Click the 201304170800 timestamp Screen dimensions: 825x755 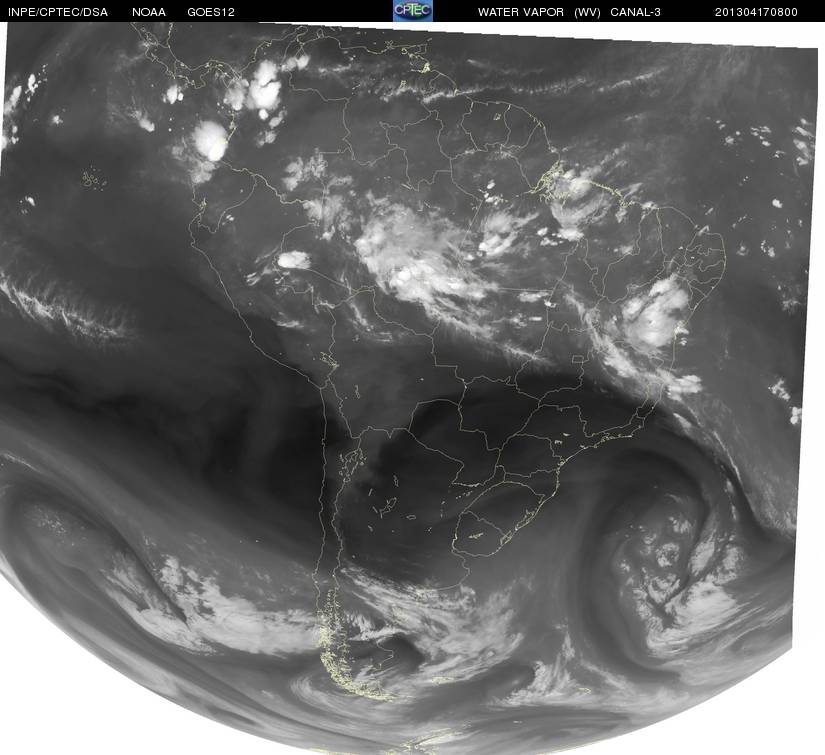756,12
